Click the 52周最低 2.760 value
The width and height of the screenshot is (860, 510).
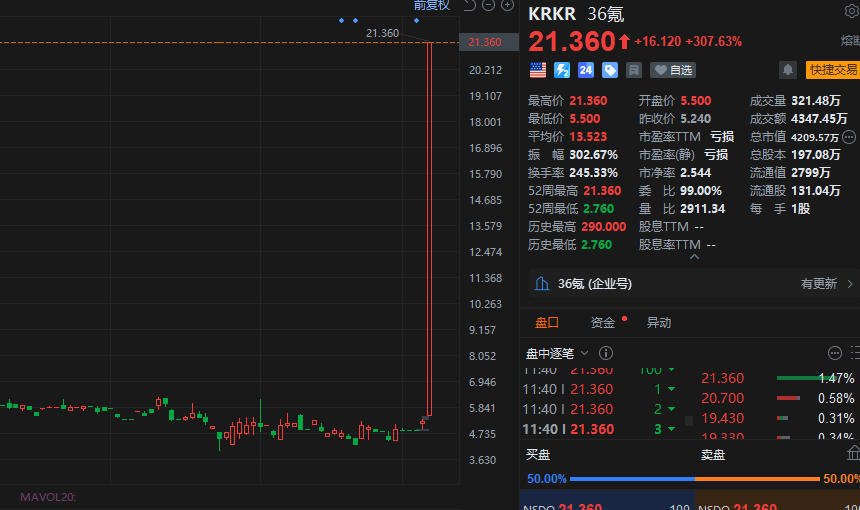tap(598, 208)
